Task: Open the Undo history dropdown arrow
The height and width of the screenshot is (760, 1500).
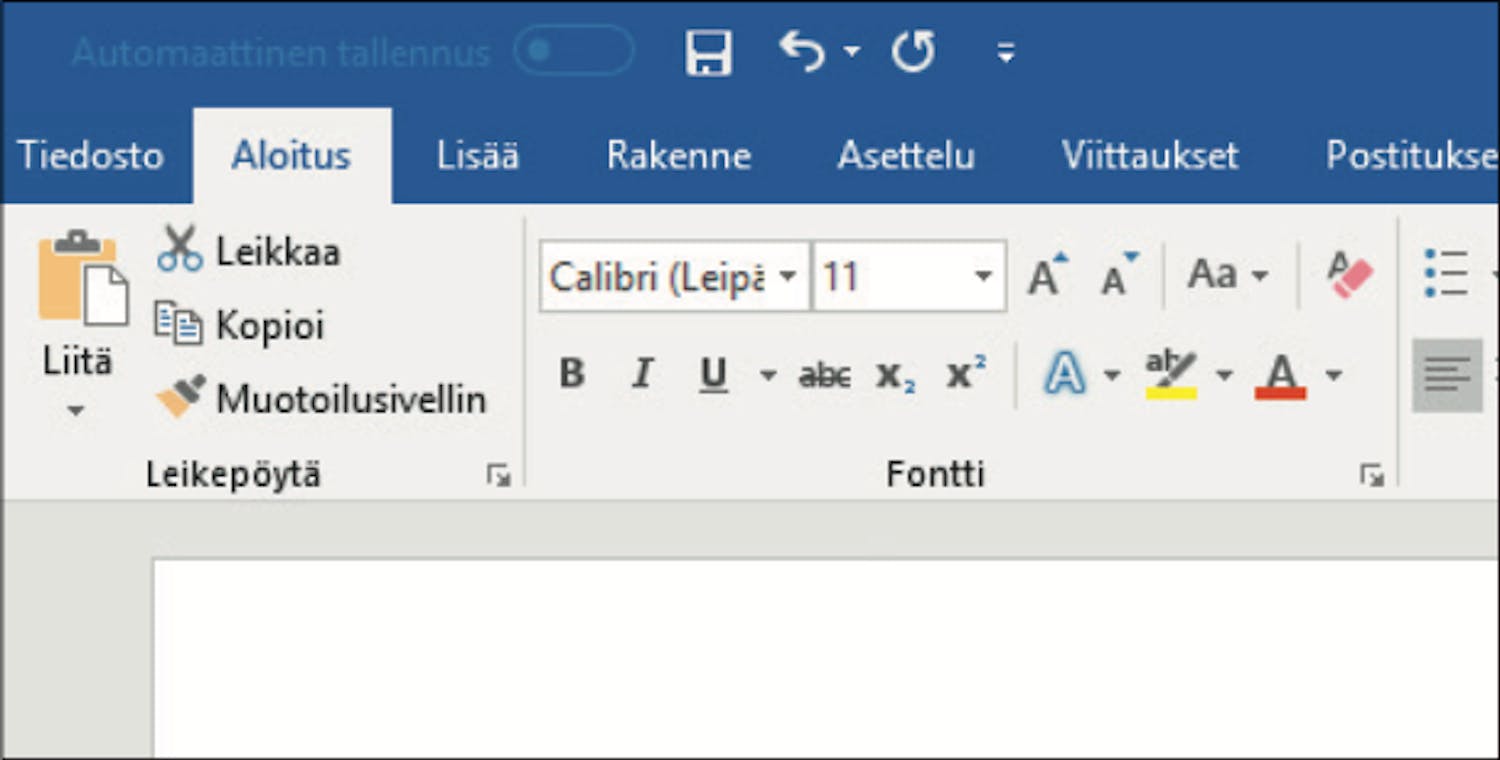Action: coord(851,51)
